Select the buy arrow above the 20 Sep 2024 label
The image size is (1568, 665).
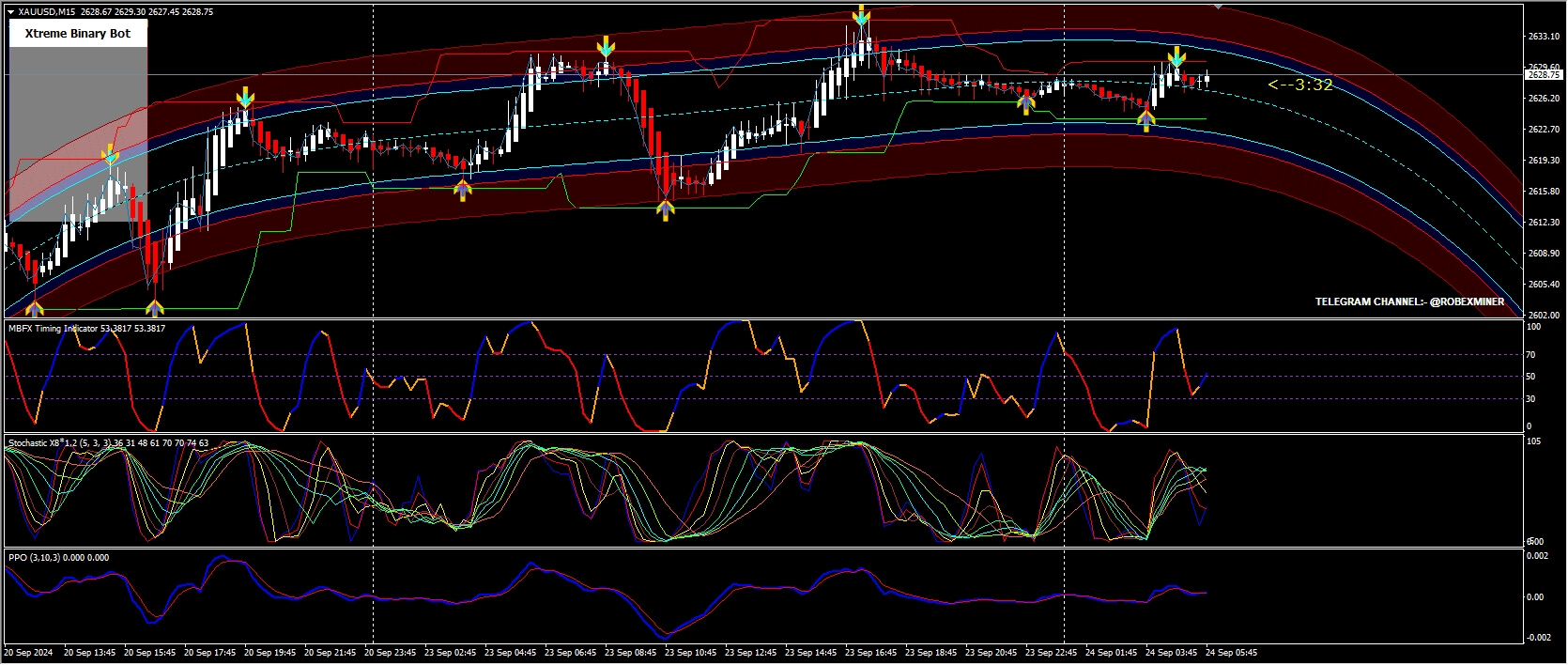tap(35, 307)
